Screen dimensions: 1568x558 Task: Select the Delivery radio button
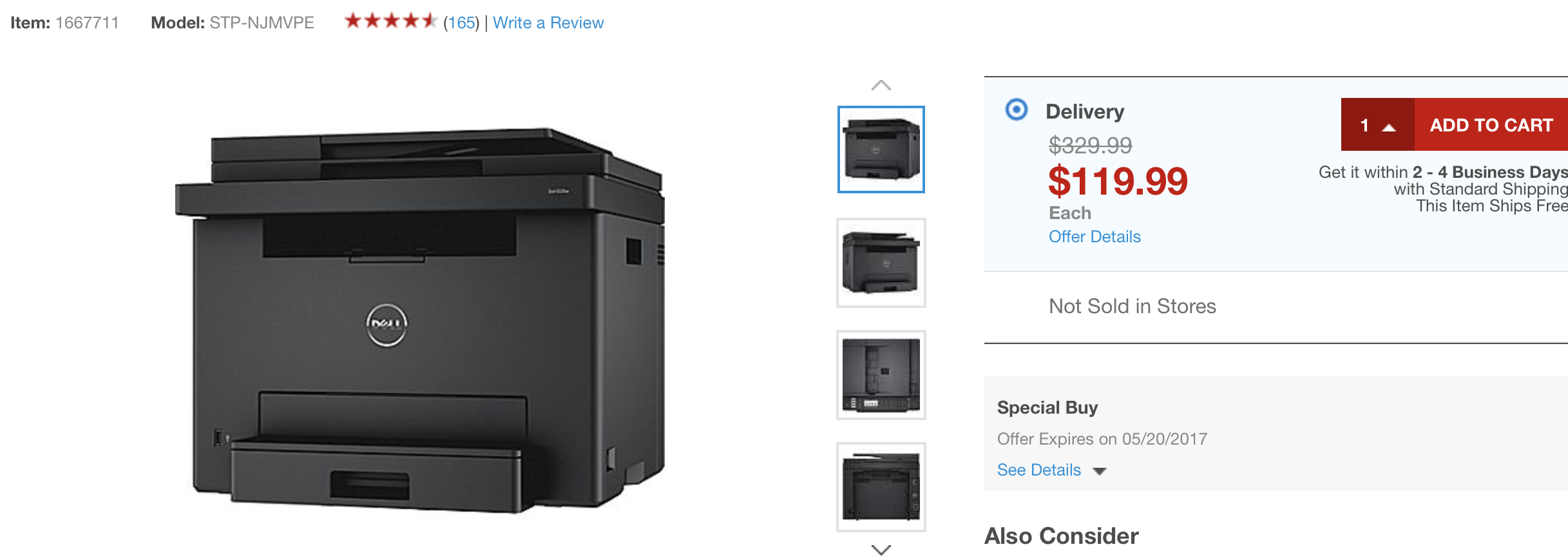coord(1017,110)
